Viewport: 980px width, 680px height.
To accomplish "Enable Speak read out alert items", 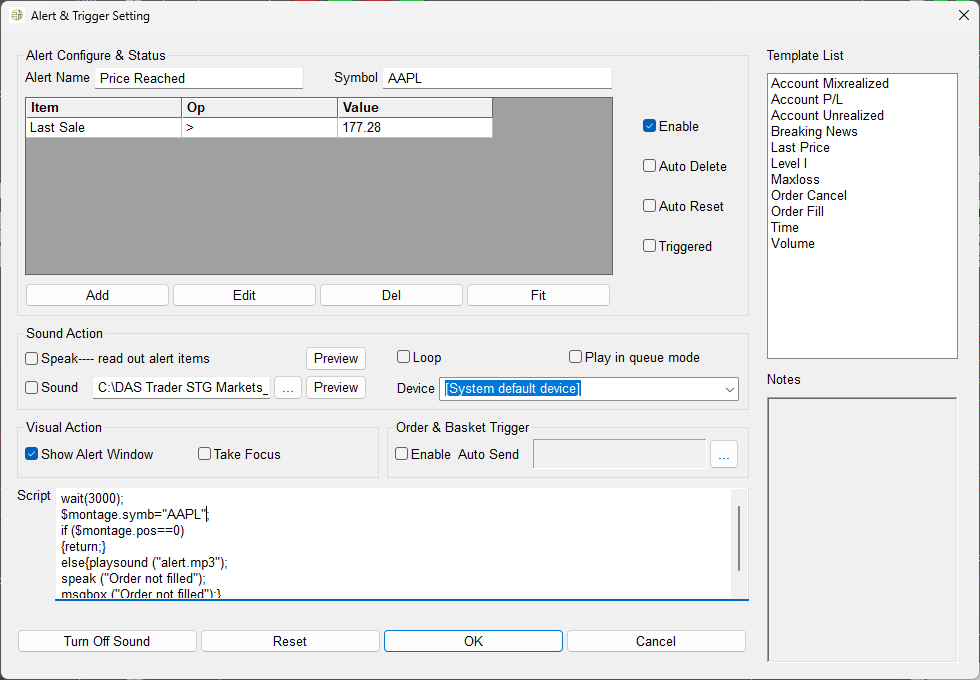I will (31, 359).
